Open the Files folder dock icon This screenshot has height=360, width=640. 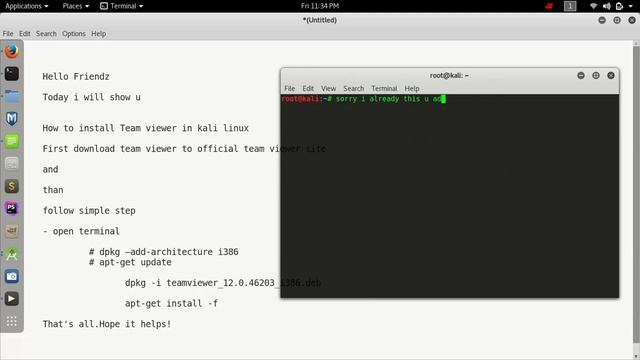(11, 96)
